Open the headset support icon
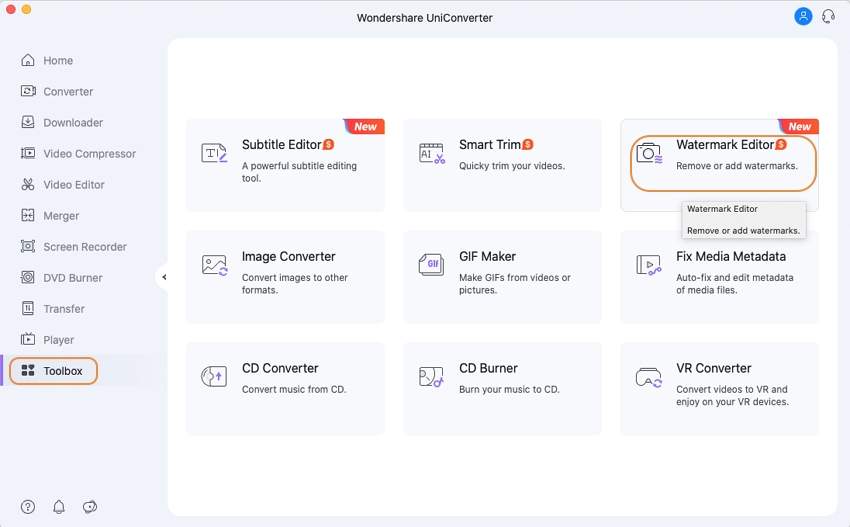This screenshot has height=527, width=850. click(828, 16)
